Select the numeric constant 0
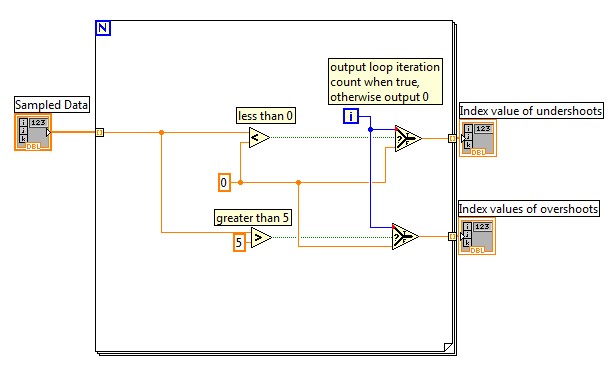Screen dimensions: 616x380 tap(224, 183)
